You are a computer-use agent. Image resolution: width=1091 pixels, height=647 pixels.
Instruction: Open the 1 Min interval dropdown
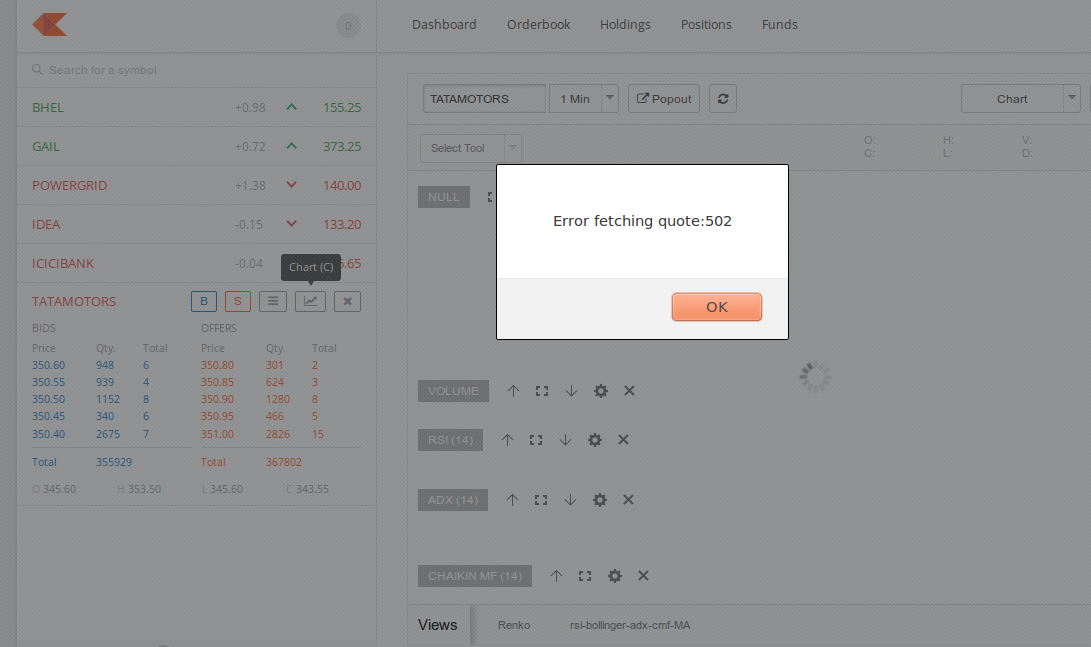point(584,99)
